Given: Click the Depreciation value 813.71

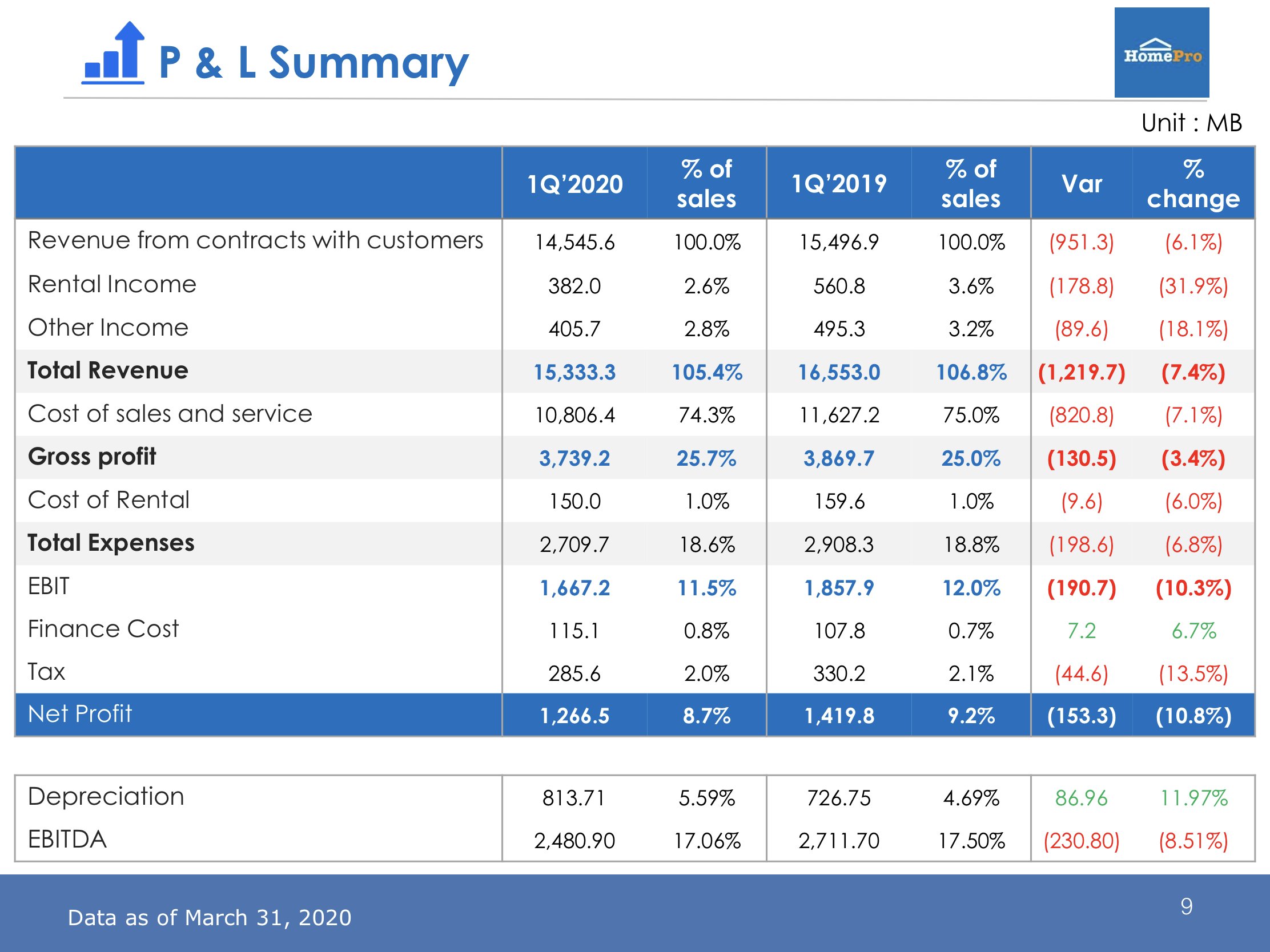Looking at the screenshot, I should tap(574, 798).
